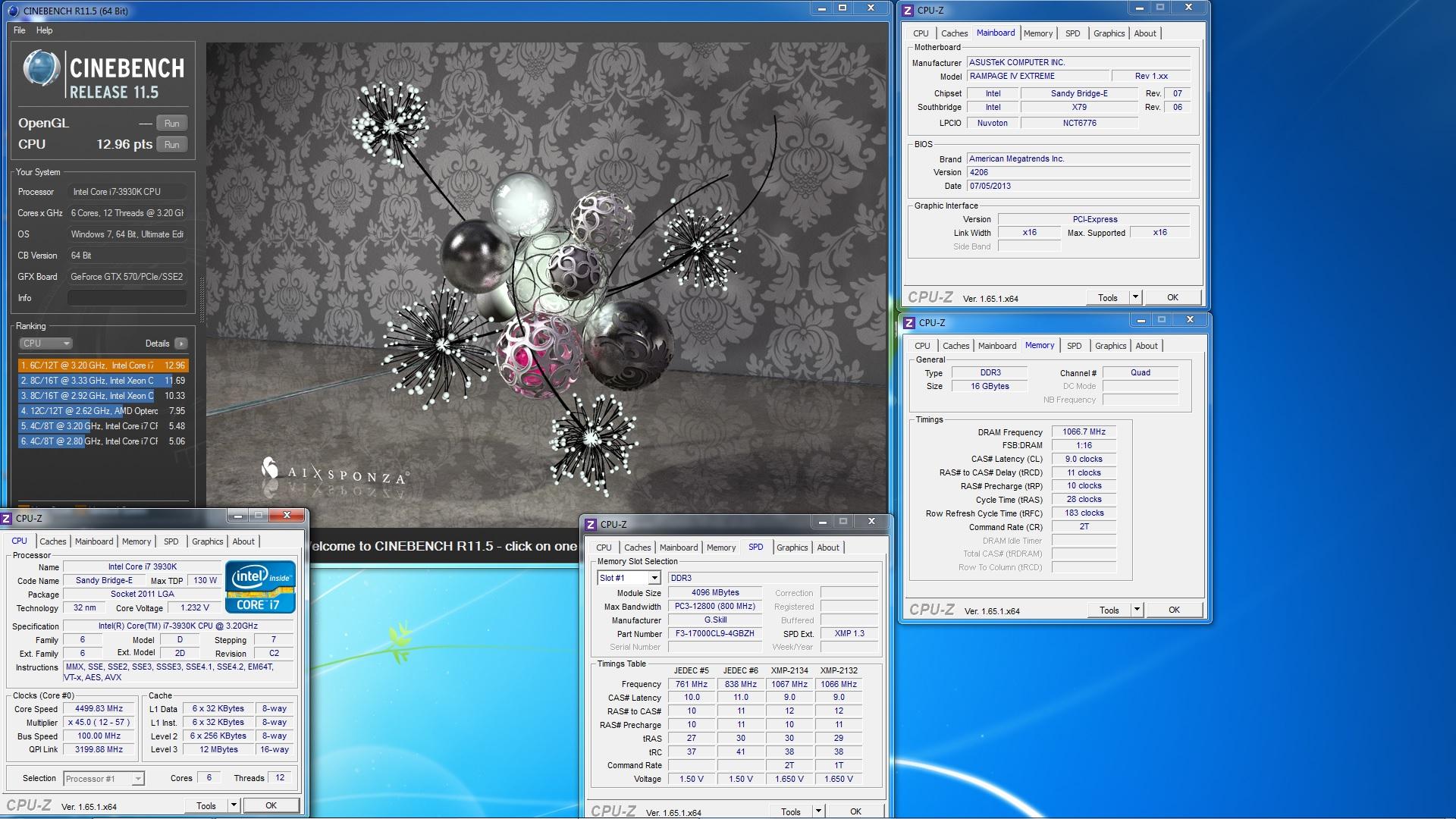Viewport: 1456px width, 819px height.
Task: Close the CPU-Z Memory window
Action: (1190, 320)
